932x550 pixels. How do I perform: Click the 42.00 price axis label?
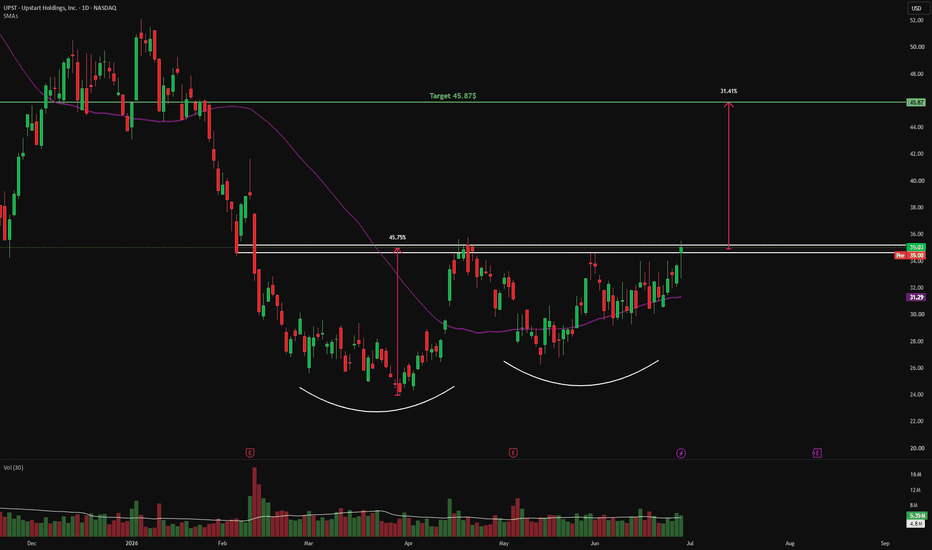917,154
